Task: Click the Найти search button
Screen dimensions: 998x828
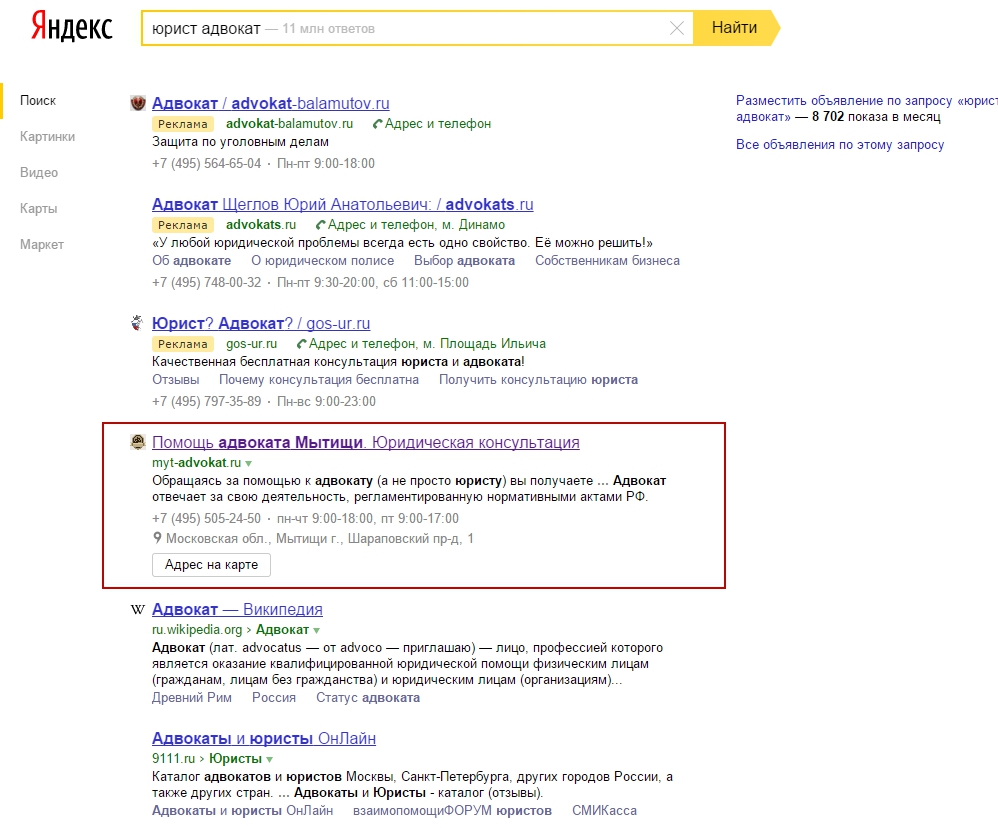Action: 735,28
